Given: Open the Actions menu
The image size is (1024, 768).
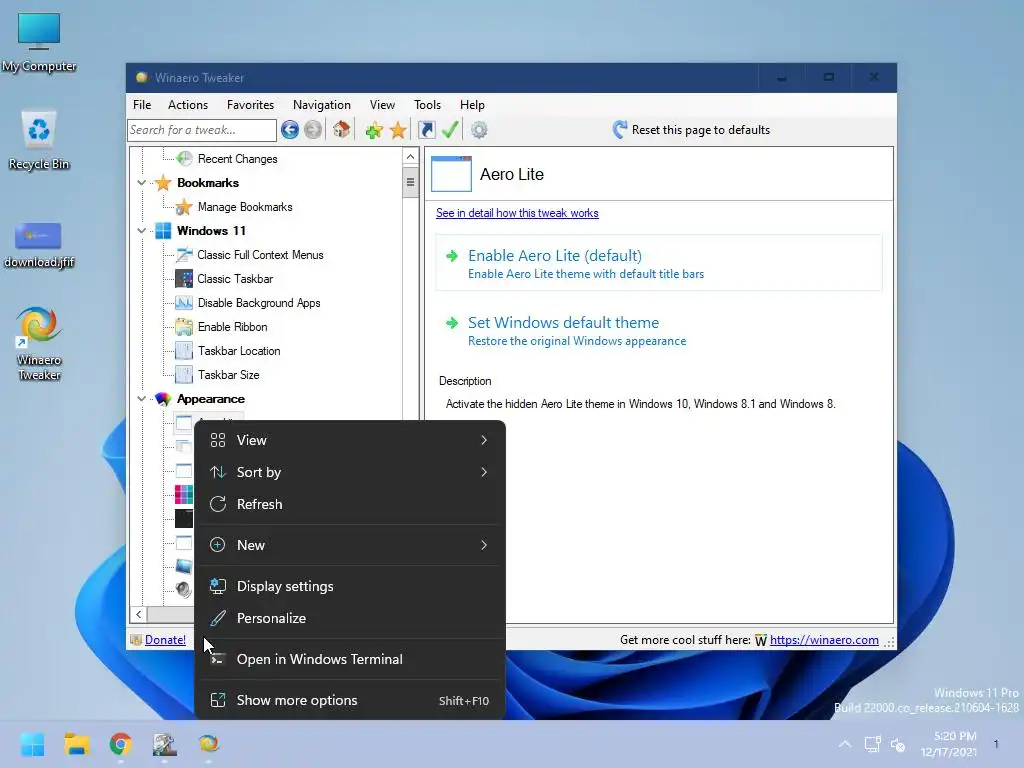Looking at the screenshot, I should (x=188, y=104).
